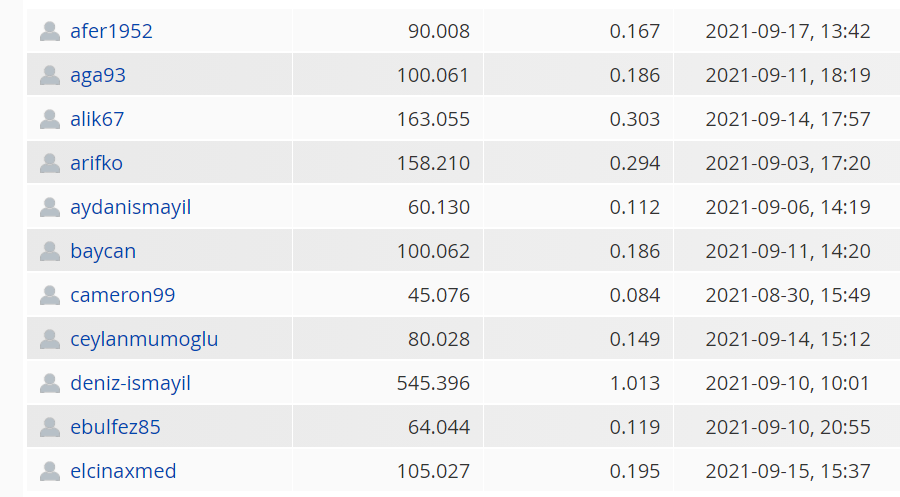
Task: Visit the deniz-ismayil profile link
Action: (130, 383)
